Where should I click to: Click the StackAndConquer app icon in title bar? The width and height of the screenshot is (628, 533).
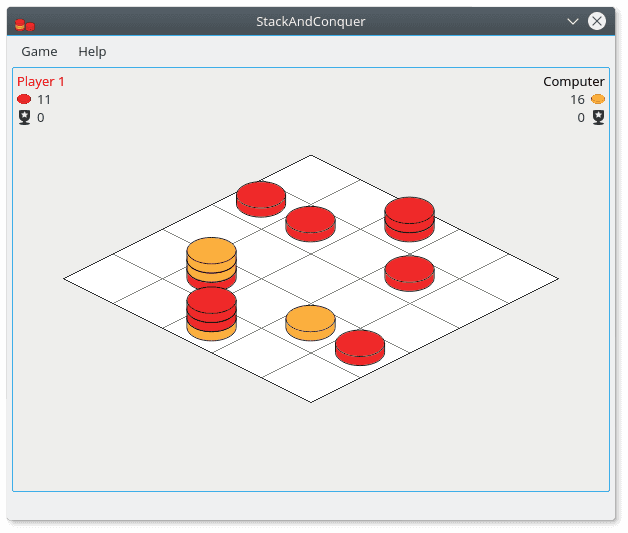pos(25,25)
